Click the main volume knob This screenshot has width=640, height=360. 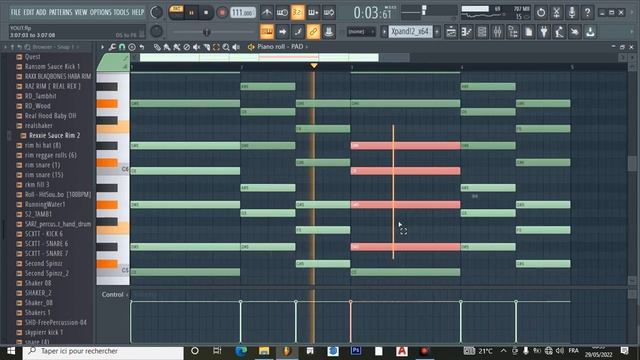[x=156, y=12]
